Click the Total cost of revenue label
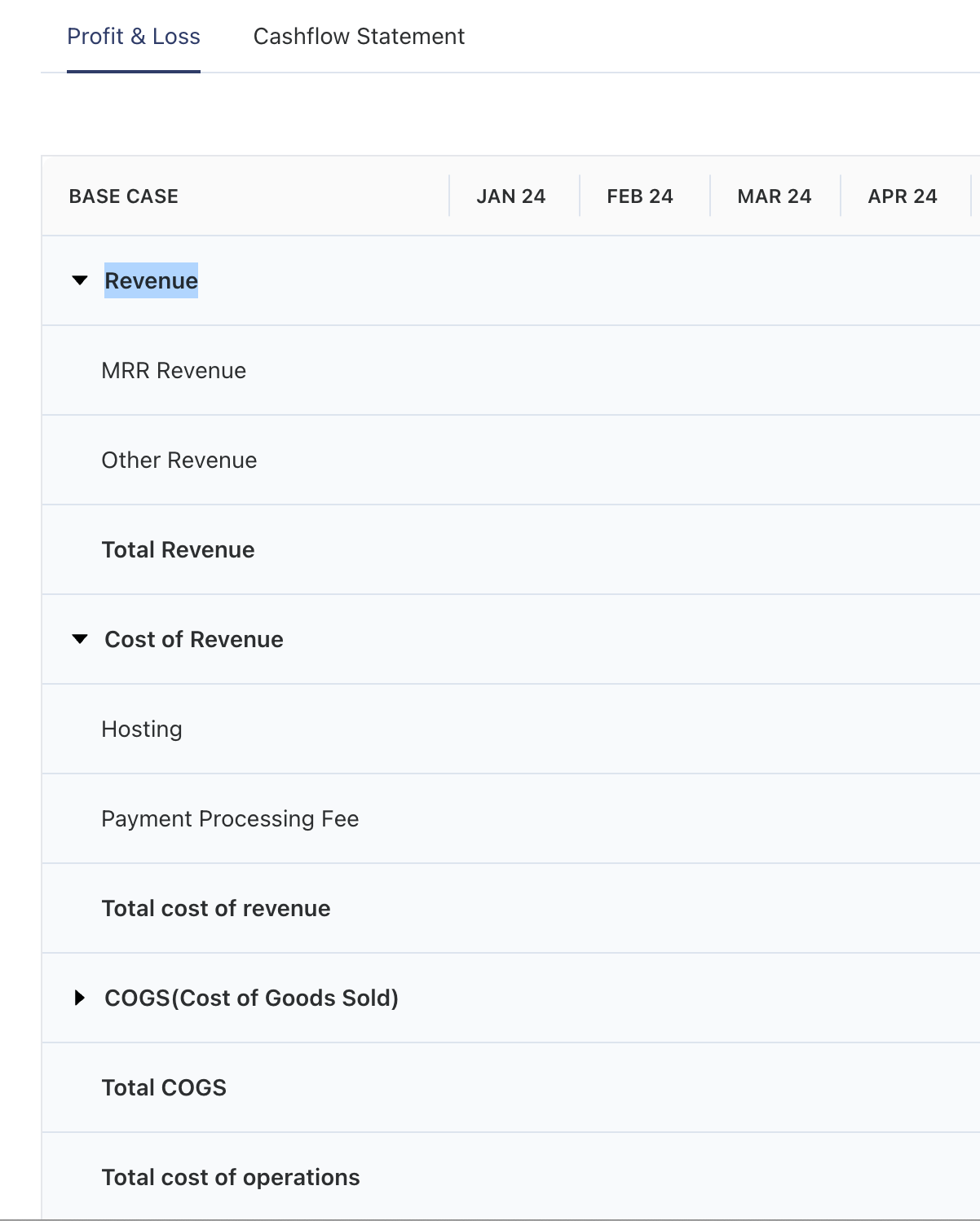This screenshot has width=980, height=1221. pyautogui.click(x=215, y=908)
